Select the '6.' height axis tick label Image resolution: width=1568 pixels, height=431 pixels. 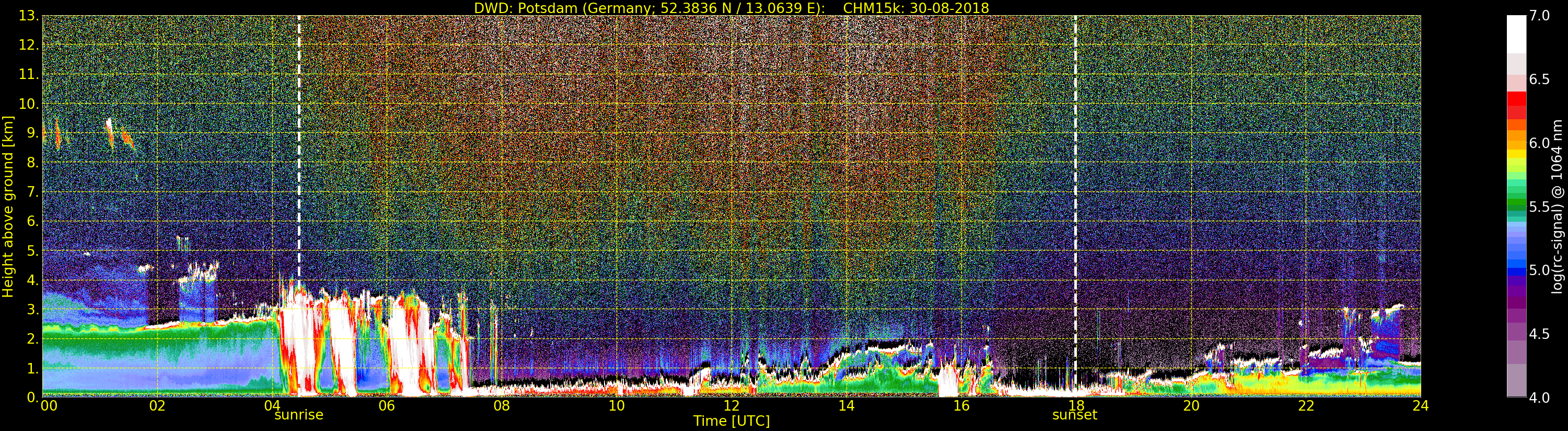[x=33, y=221]
